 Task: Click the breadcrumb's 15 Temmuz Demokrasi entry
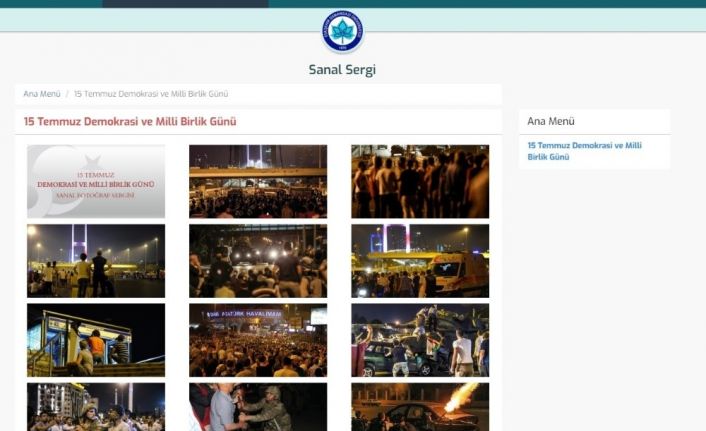point(151,94)
